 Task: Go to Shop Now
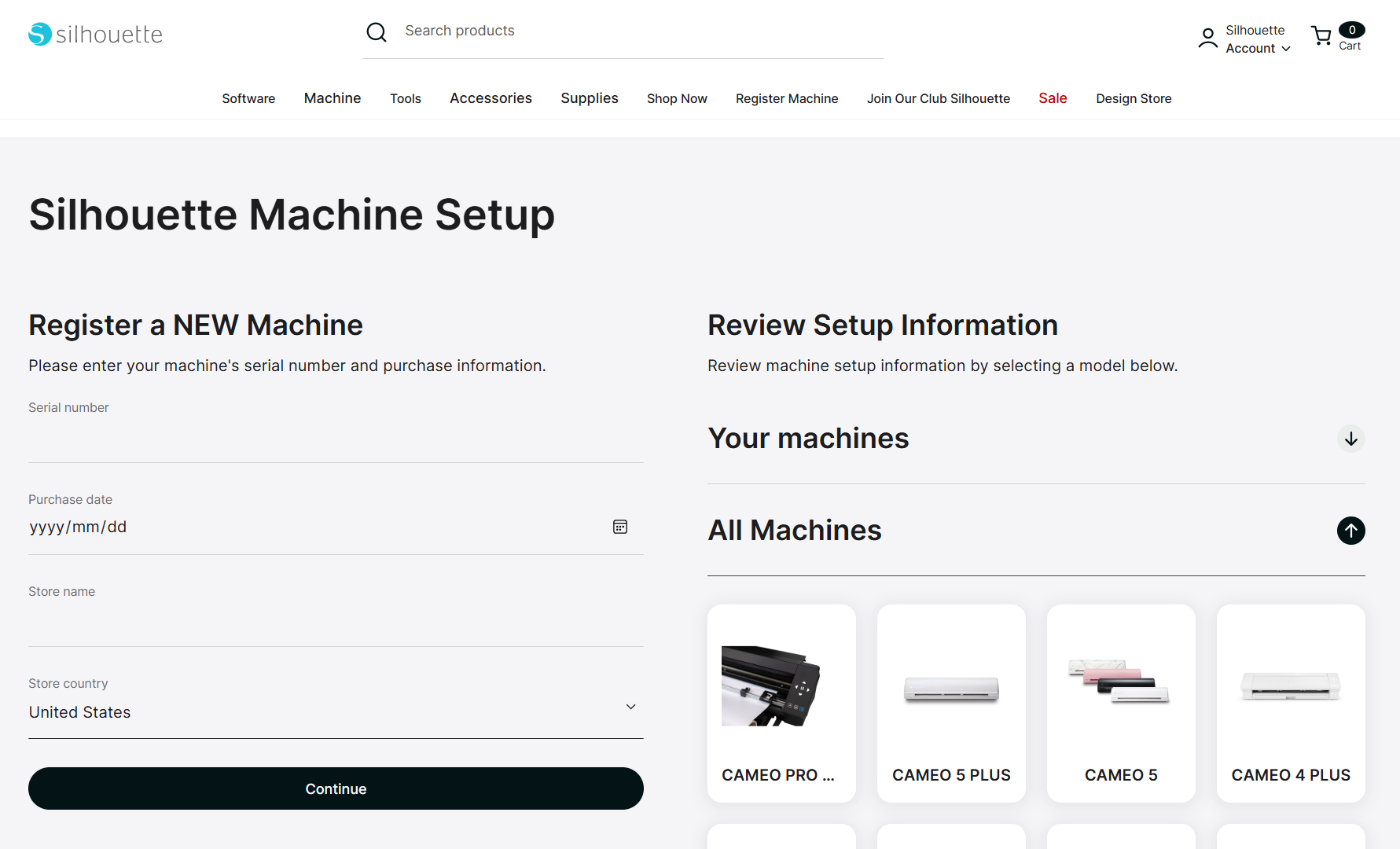[x=677, y=98]
